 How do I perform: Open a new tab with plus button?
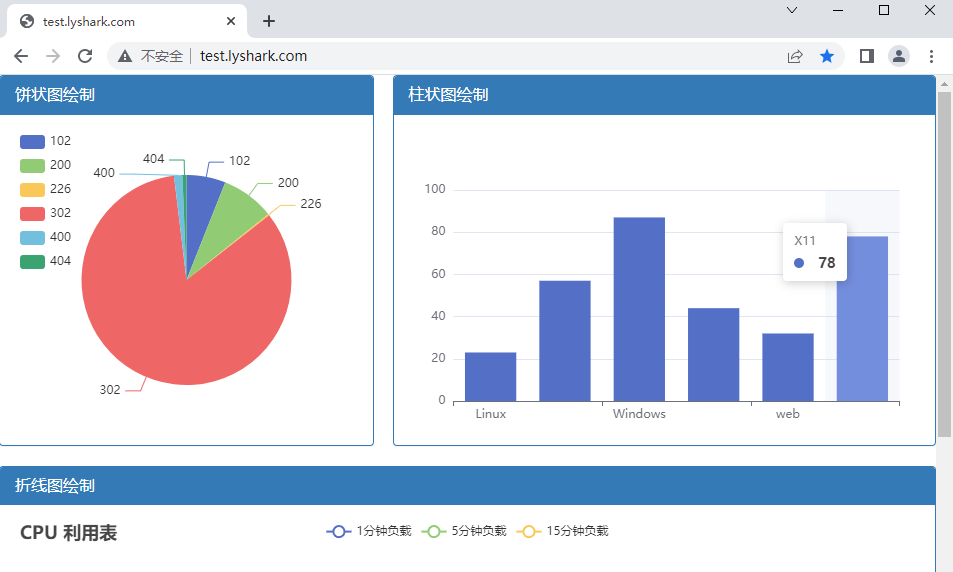pos(269,21)
